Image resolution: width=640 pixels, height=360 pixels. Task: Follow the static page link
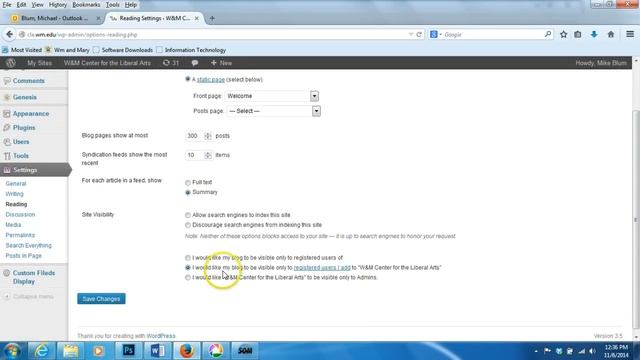tap(211, 80)
